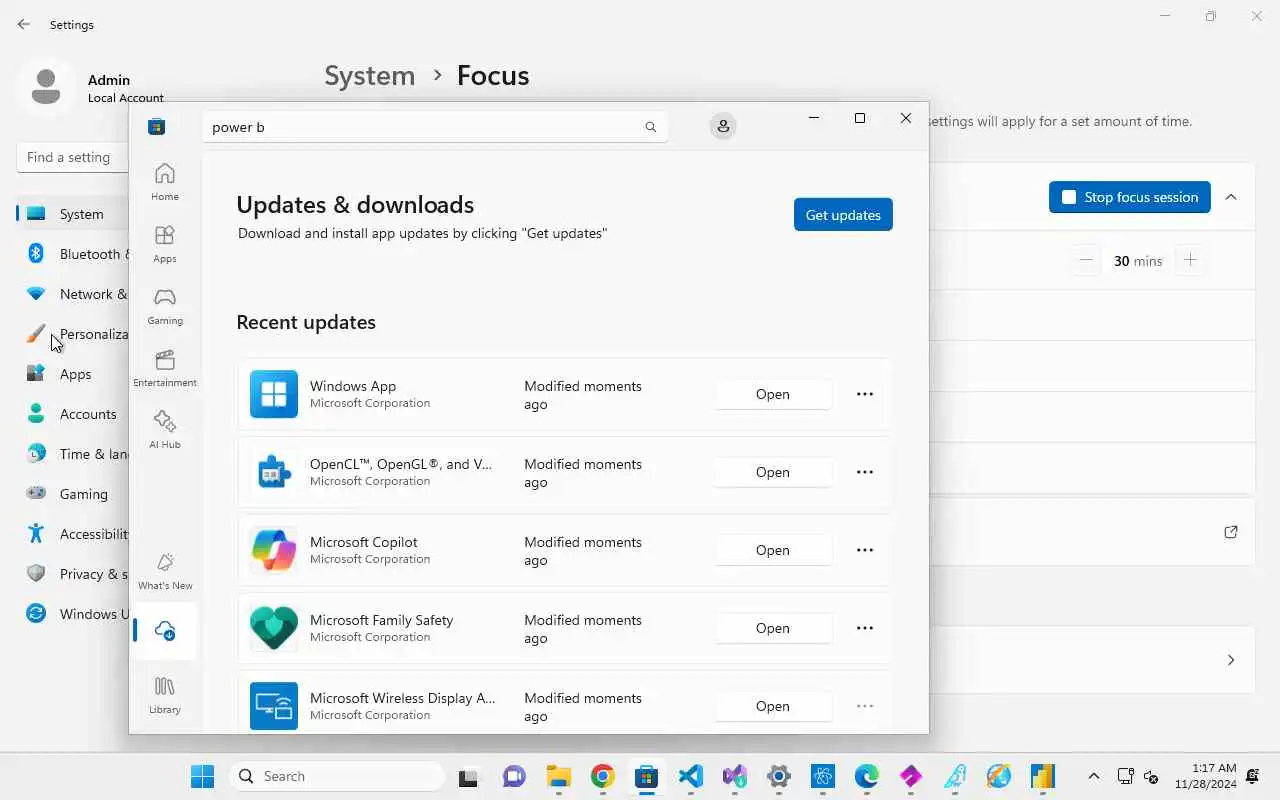This screenshot has height=800, width=1280.
Task: Open more options for Wireless Display Adapter
Action: point(865,706)
